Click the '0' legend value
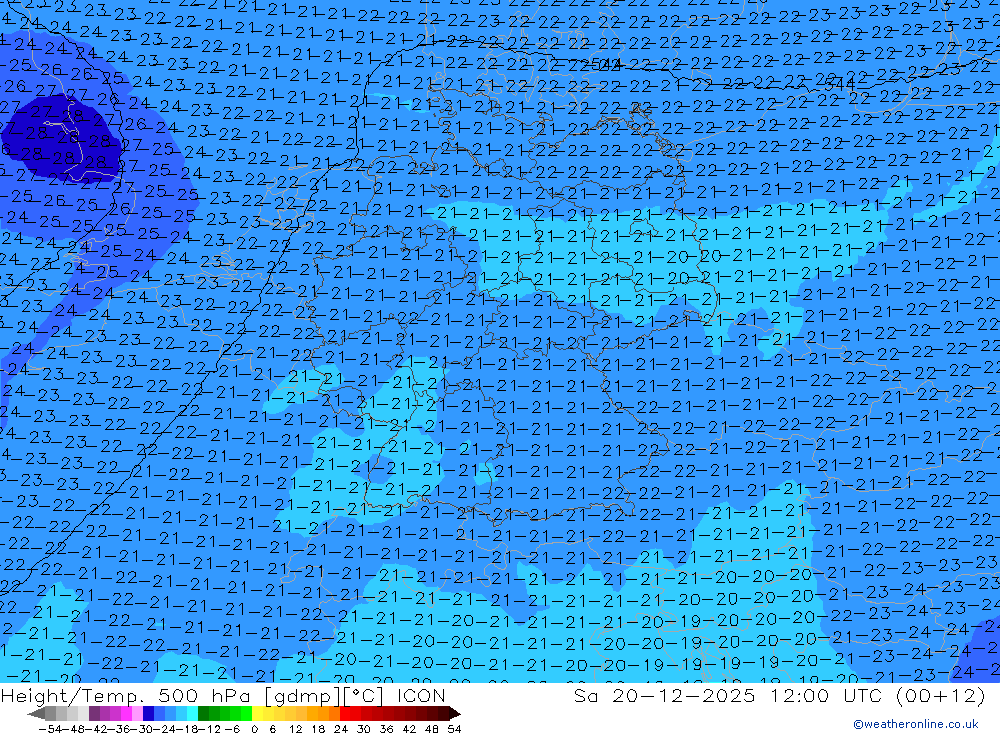This screenshot has width=1000, height=733. (x=254, y=729)
